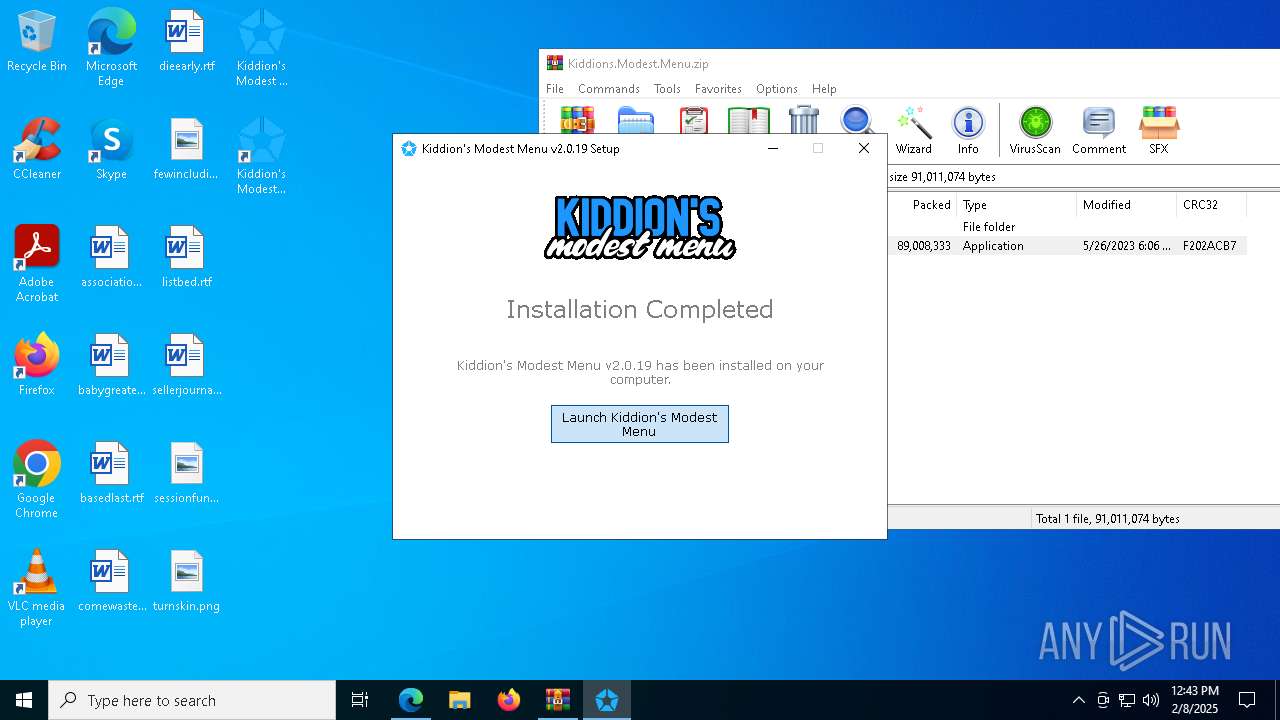The height and width of the screenshot is (720, 1280).
Task: Open notification center on taskbar
Action: point(1247,700)
